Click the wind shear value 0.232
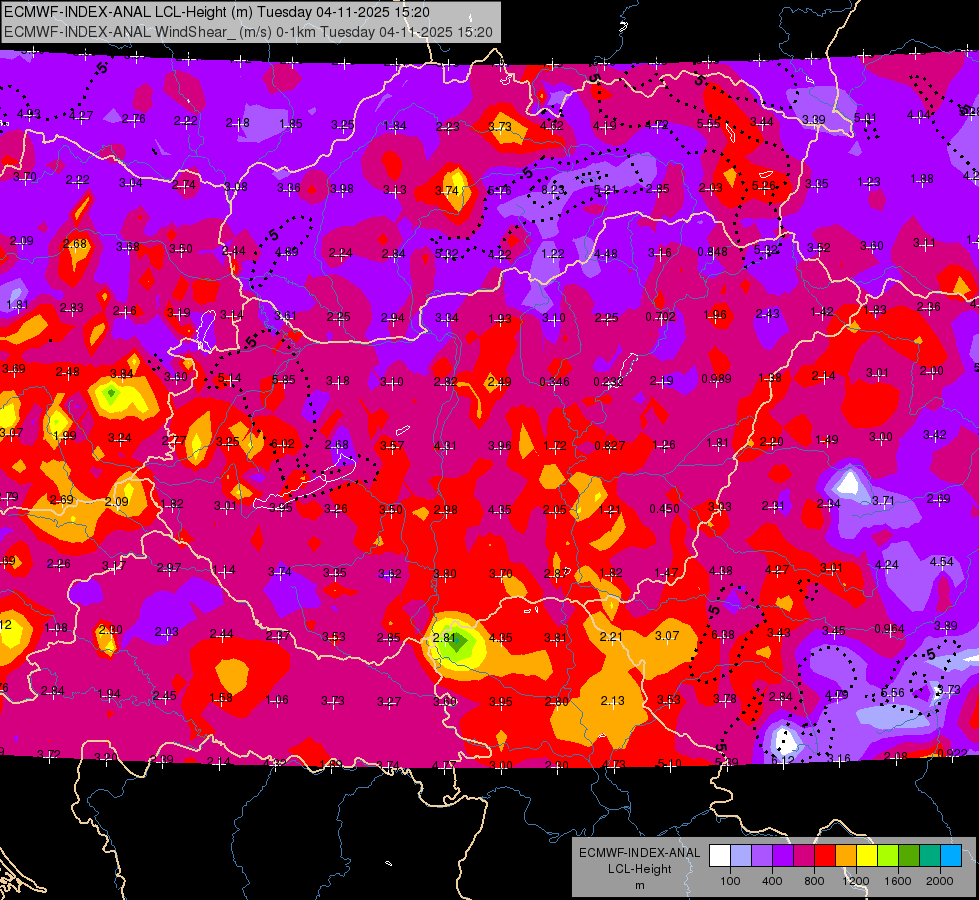The image size is (979, 900). click(x=609, y=381)
